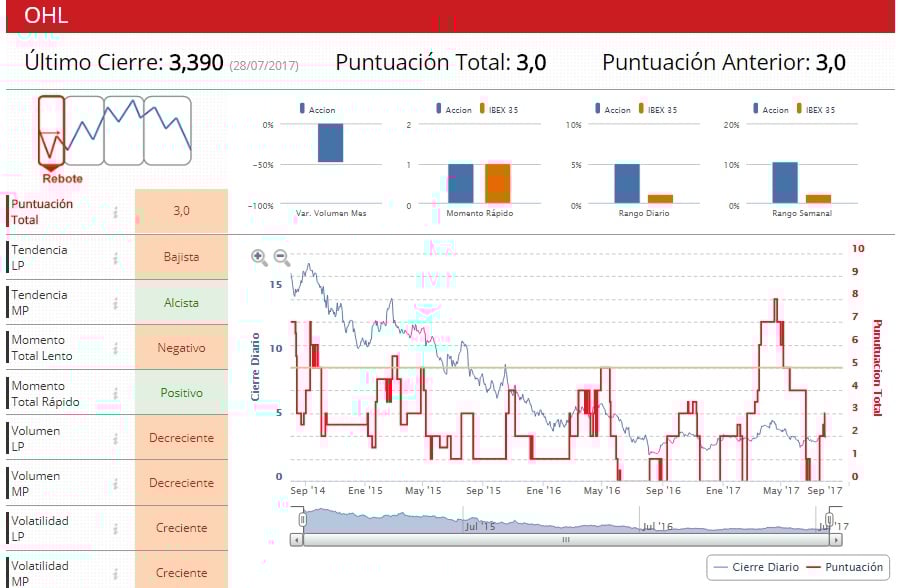898x588 pixels.
Task: Click Decreciente value for Volumen MP
Action: pyautogui.click(x=182, y=483)
